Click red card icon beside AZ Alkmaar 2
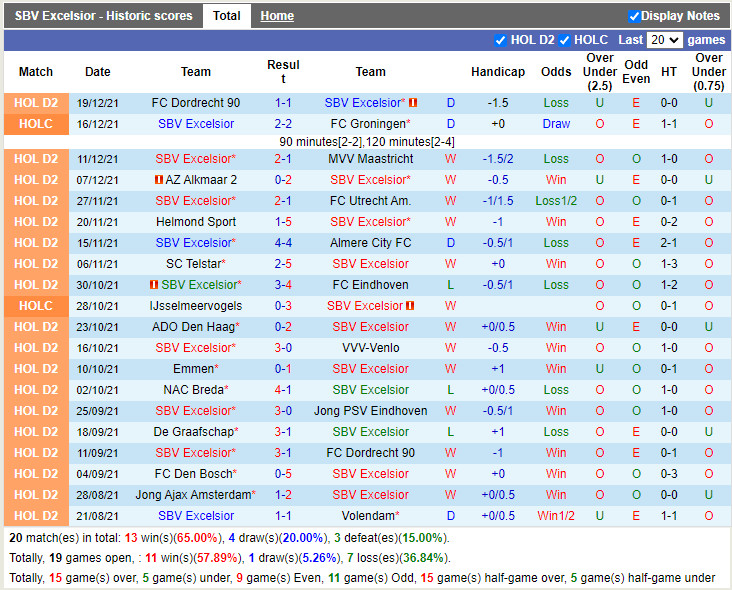This screenshot has width=732, height=590. point(159,179)
